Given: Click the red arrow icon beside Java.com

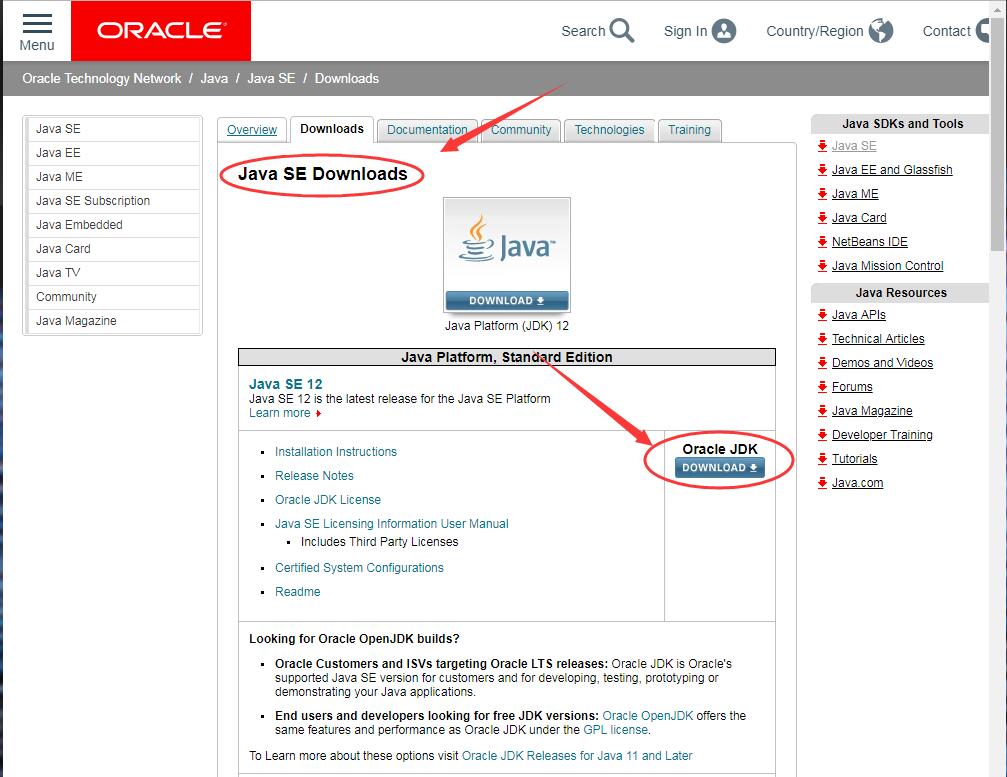Looking at the screenshot, I should 822,483.
